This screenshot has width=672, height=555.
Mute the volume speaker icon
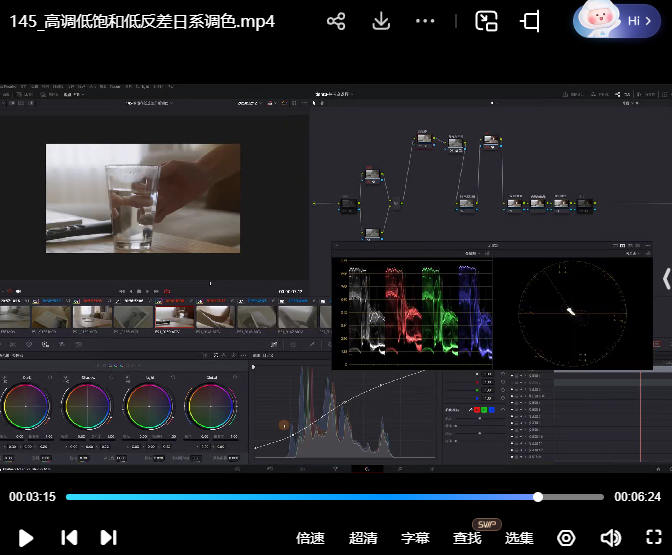[x=610, y=538]
